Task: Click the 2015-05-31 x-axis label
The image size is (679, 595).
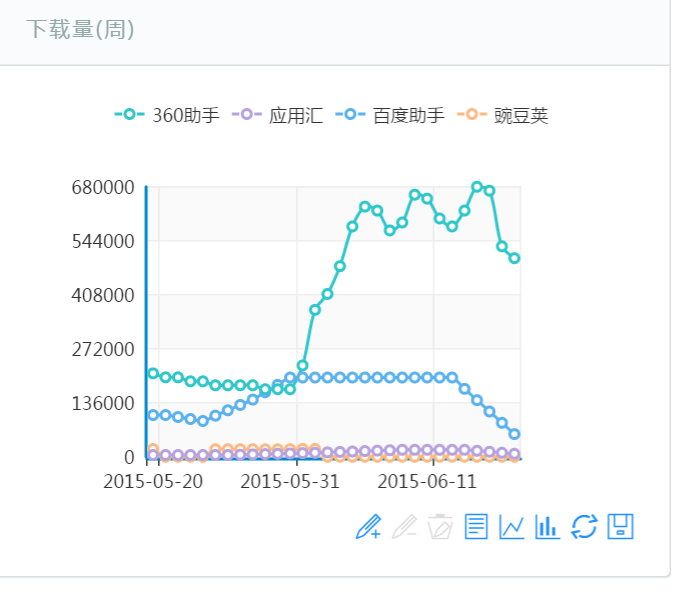Action: (x=290, y=481)
